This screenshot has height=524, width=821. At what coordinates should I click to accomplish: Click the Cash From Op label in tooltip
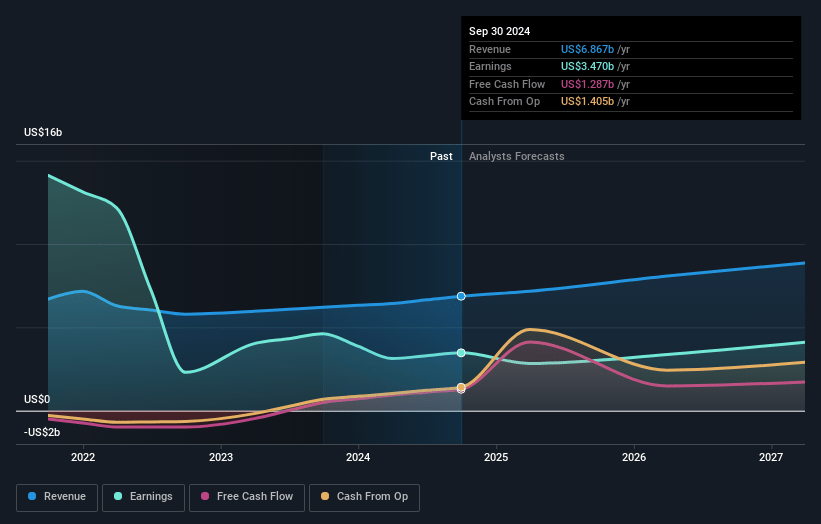(504, 102)
